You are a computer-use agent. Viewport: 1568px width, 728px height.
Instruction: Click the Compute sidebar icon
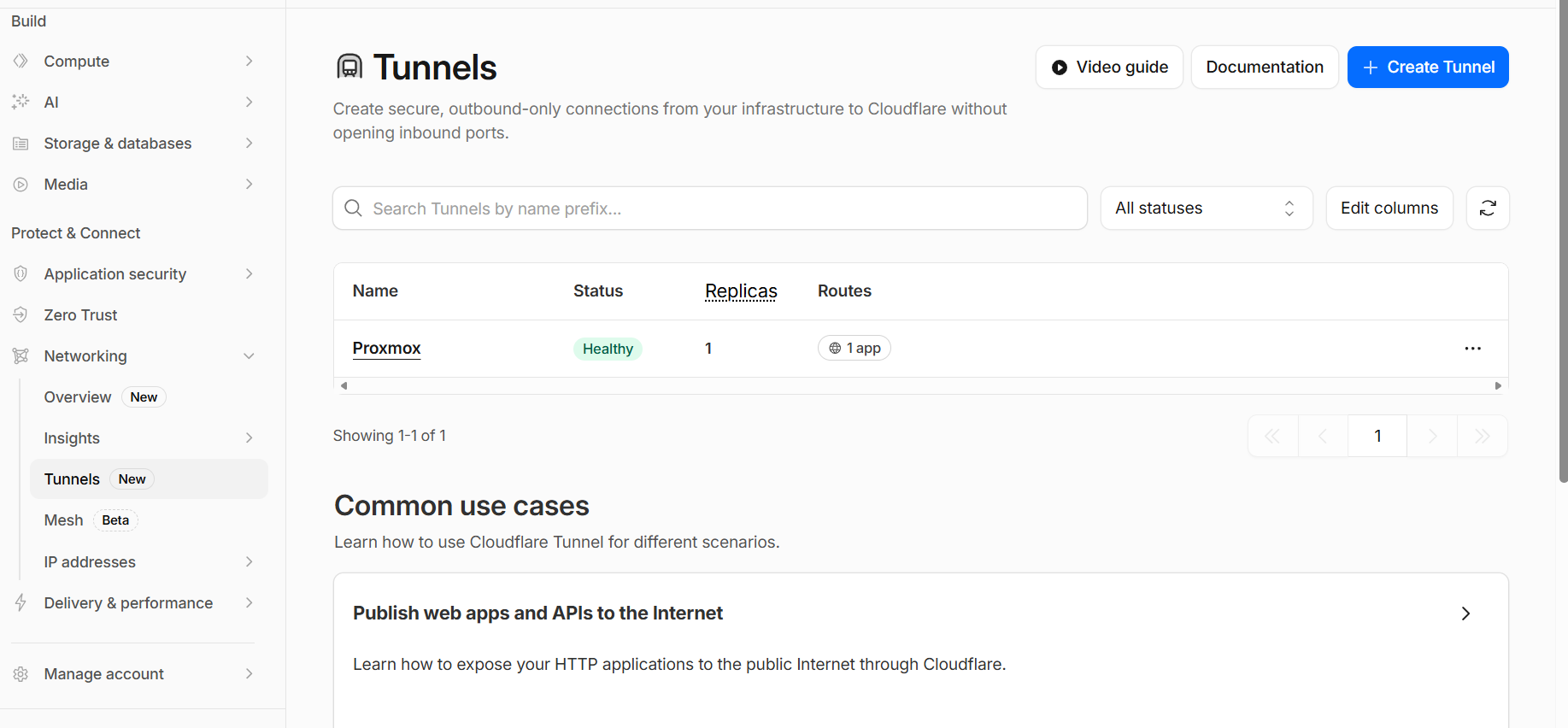point(21,62)
